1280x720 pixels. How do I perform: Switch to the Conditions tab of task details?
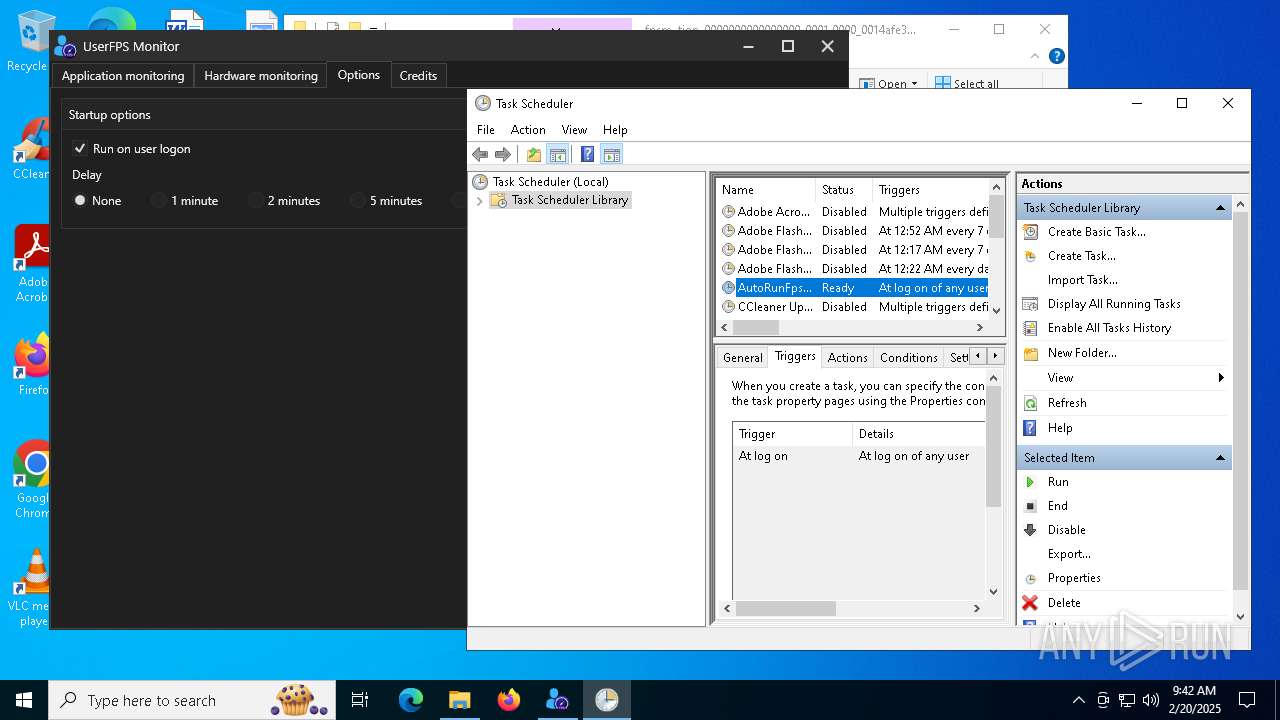tap(909, 358)
